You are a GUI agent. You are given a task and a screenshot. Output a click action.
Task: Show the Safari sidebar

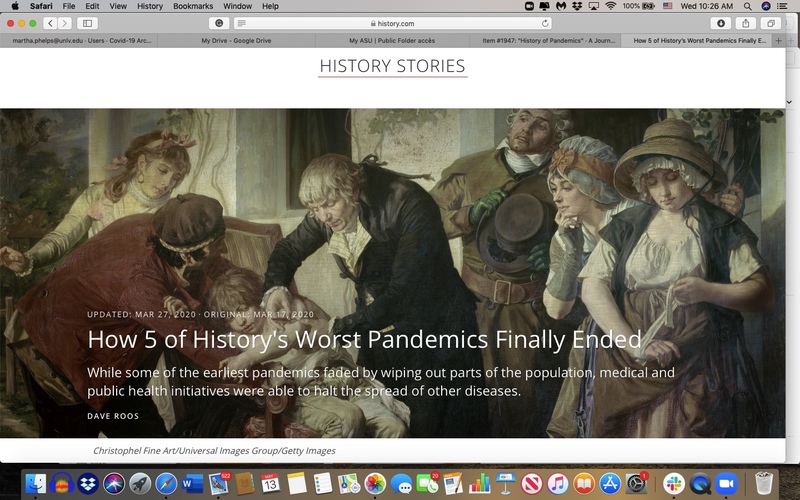pyautogui.click(x=87, y=23)
